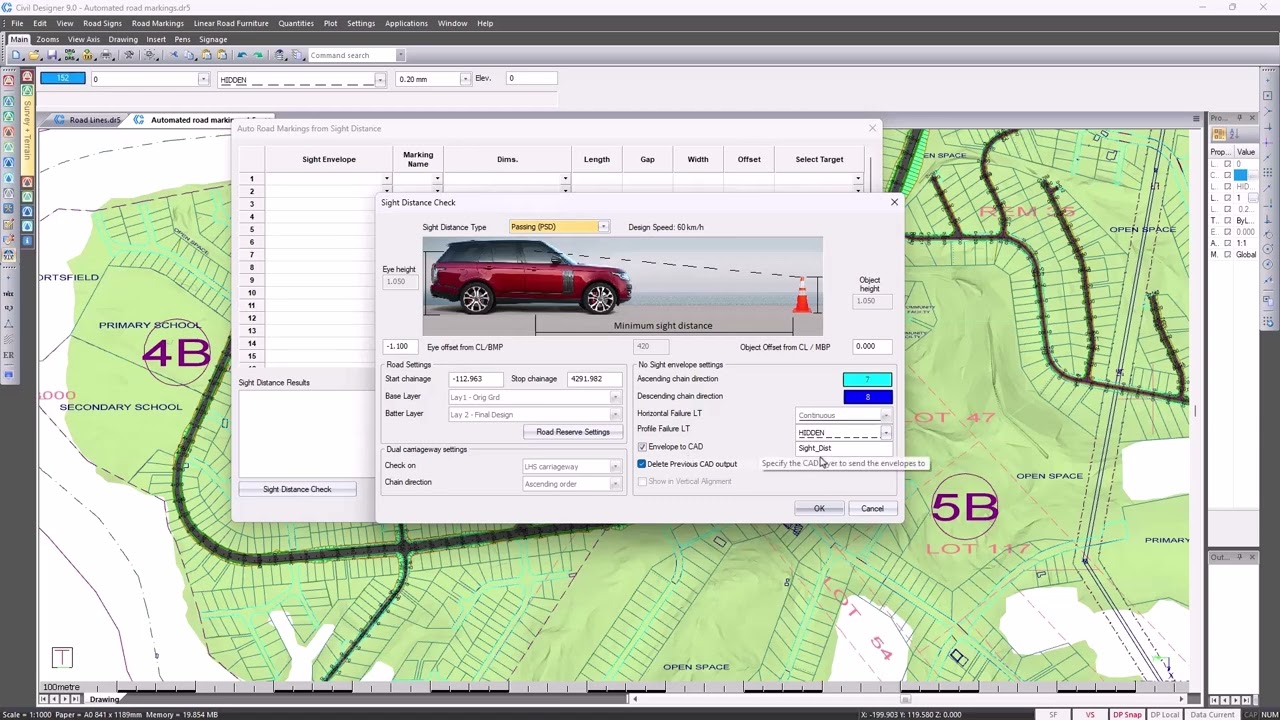Click the cyan Ascending chain direction color swatch
The image size is (1280, 720).
(x=867, y=380)
